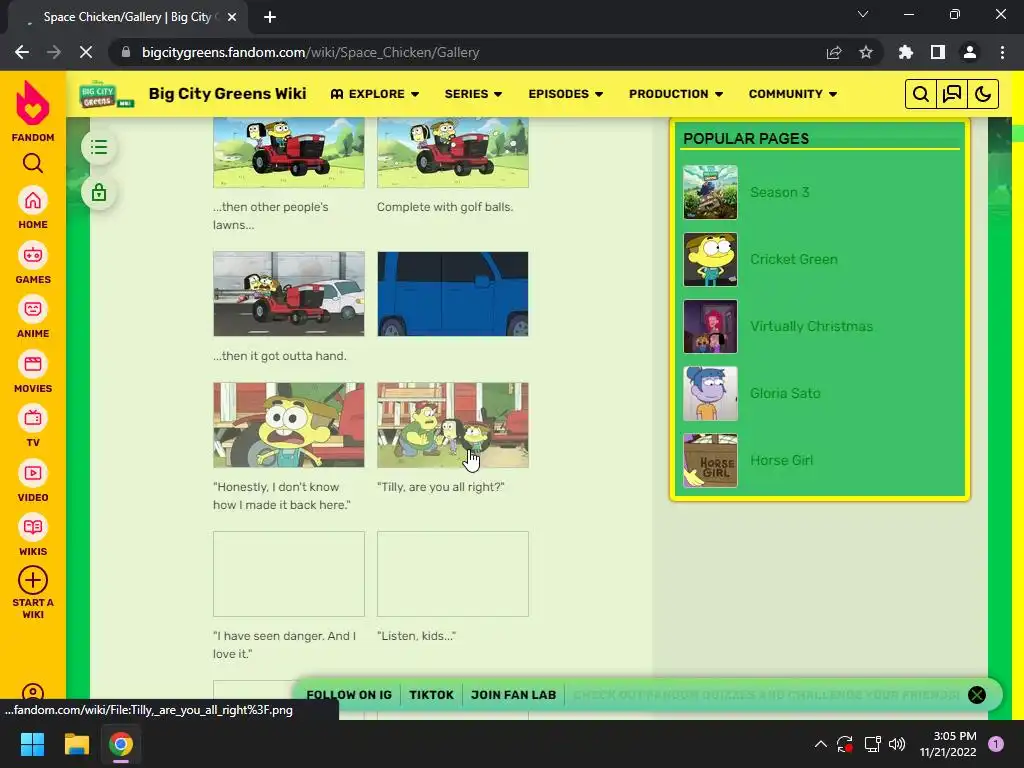1024x768 pixels.
Task: Click Horse Girl thumbnail in Popular Pages
Action: [711, 460]
